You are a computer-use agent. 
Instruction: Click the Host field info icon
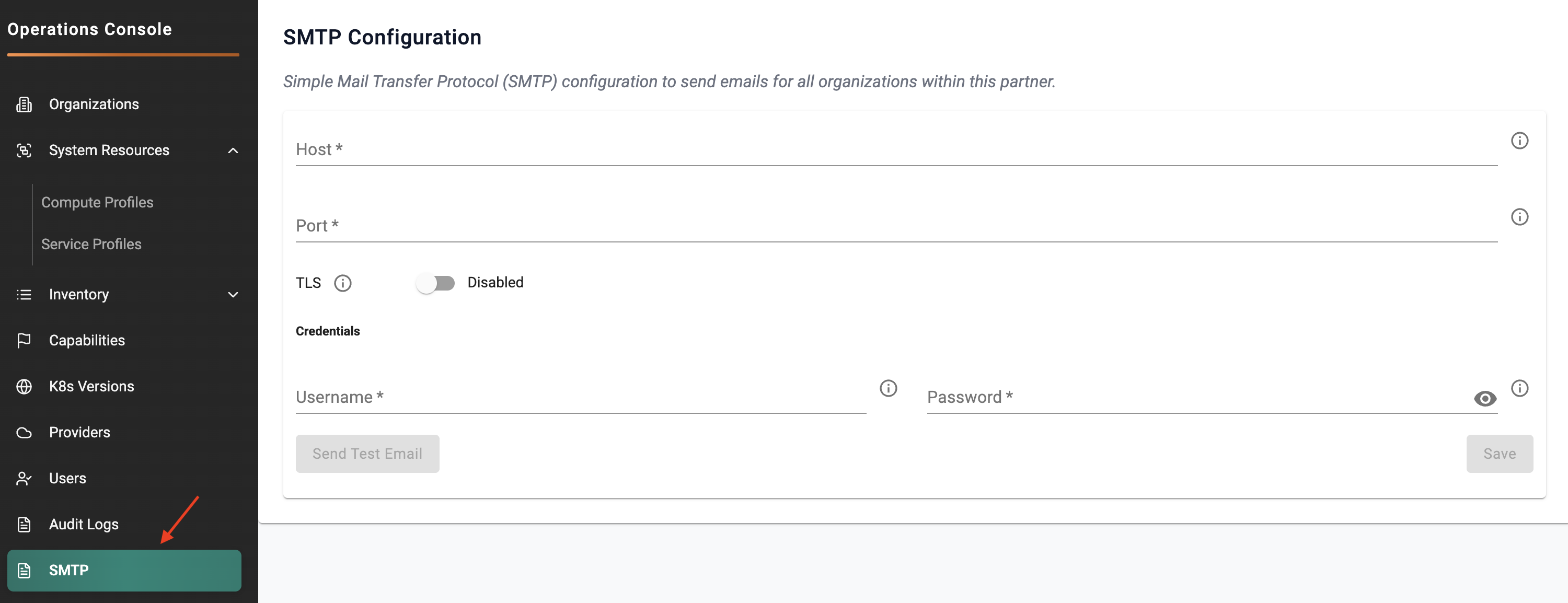1519,141
